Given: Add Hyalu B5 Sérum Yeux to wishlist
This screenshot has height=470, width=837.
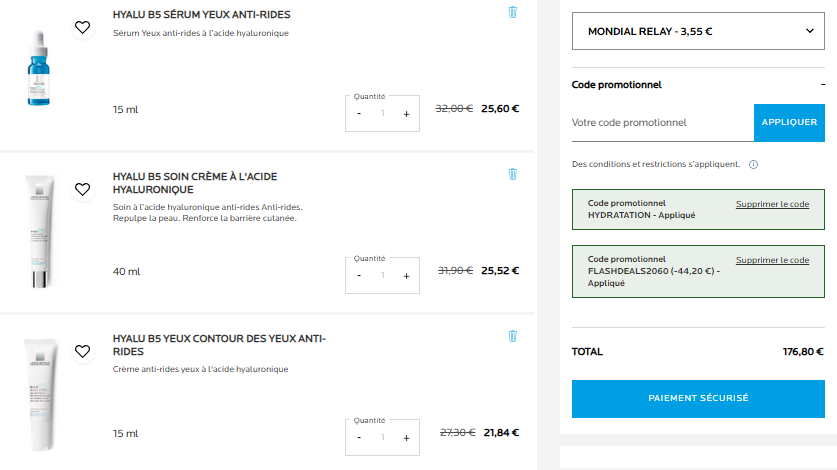Looking at the screenshot, I should pos(83,27).
